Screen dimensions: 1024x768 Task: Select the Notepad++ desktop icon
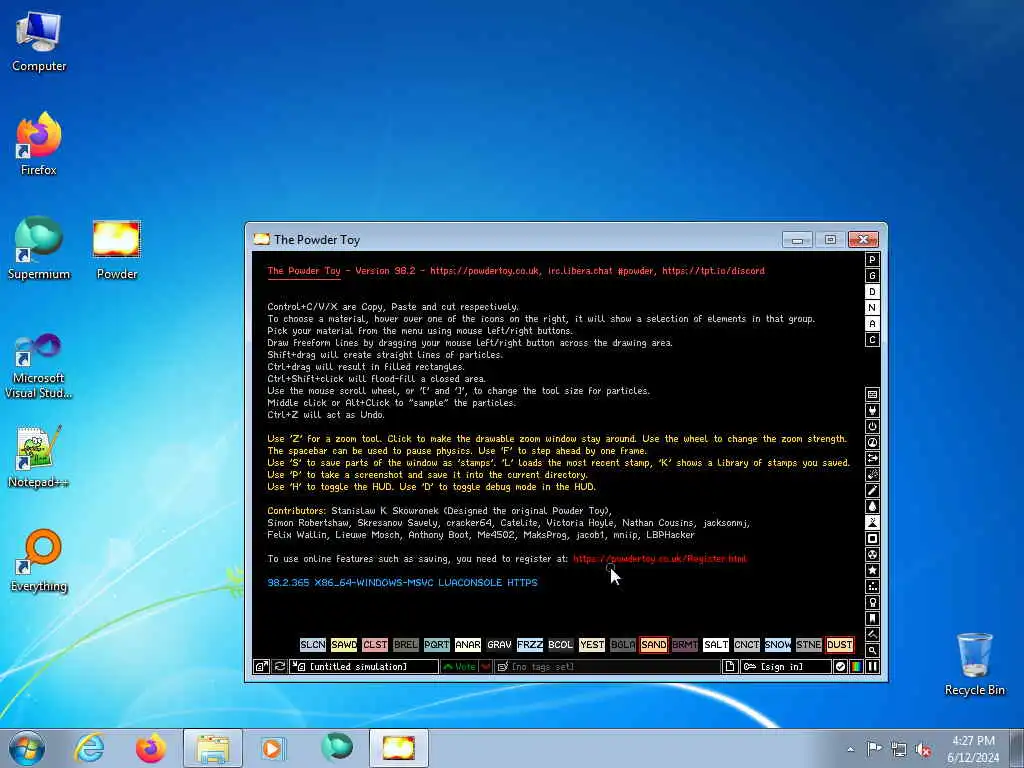pos(39,457)
